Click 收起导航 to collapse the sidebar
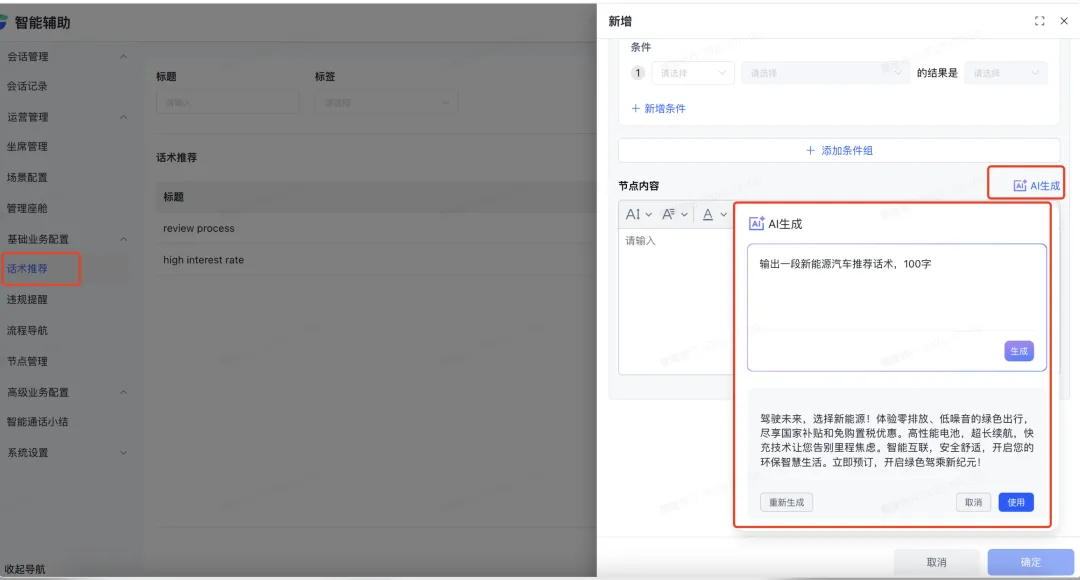 [x=25, y=569]
